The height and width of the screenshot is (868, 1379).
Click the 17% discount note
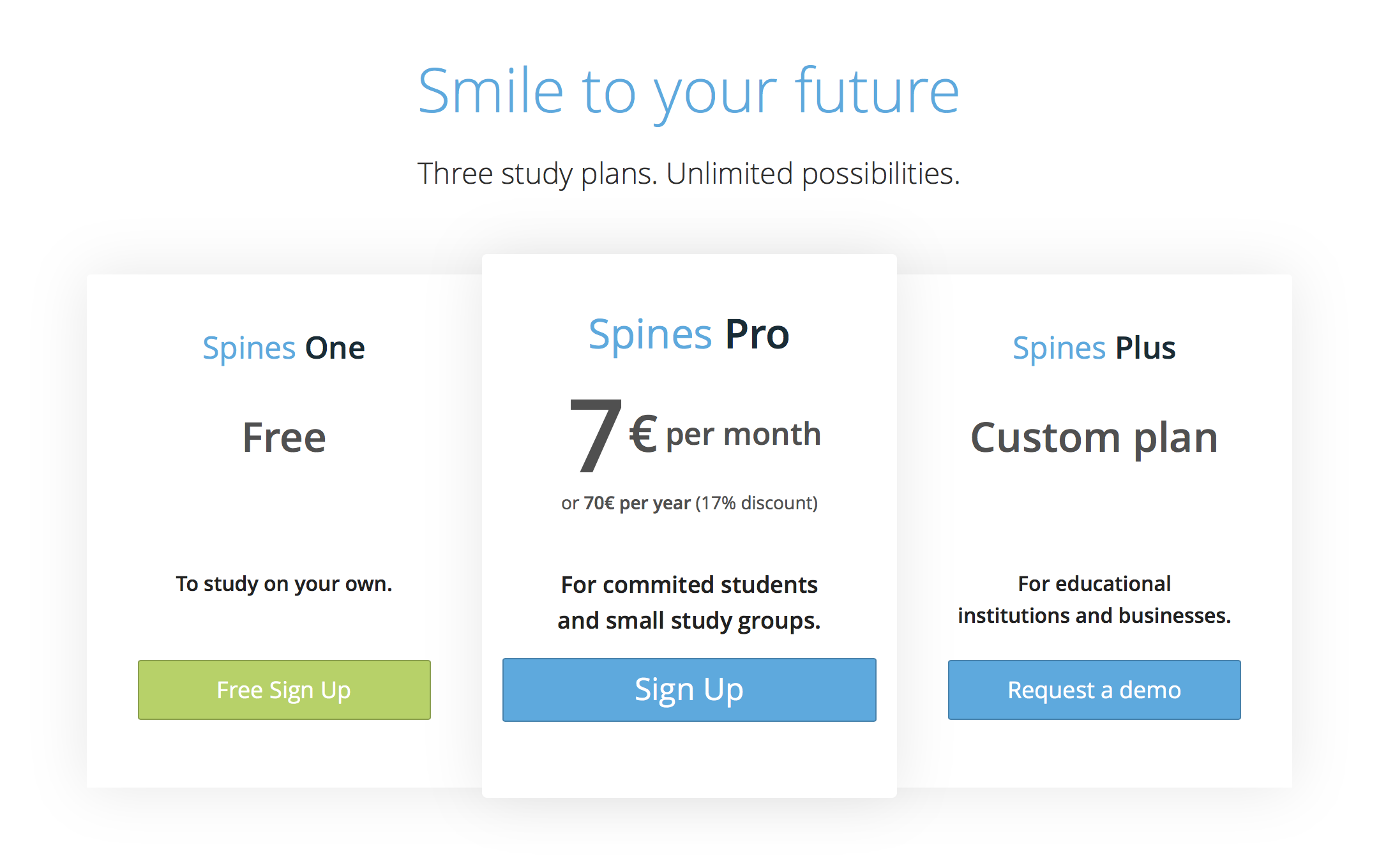tap(757, 503)
